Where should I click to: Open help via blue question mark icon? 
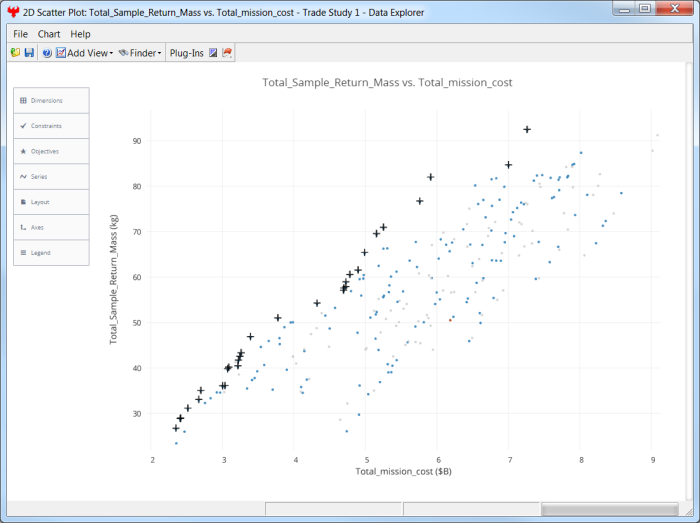click(x=47, y=53)
